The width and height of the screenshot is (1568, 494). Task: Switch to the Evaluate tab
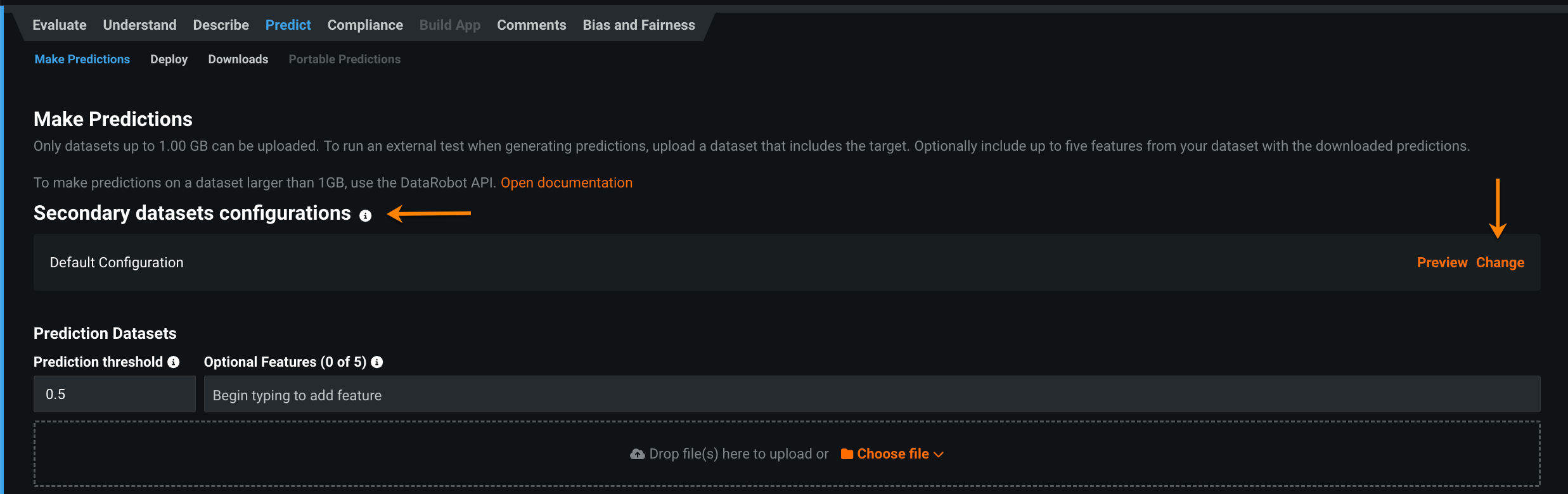60,25
